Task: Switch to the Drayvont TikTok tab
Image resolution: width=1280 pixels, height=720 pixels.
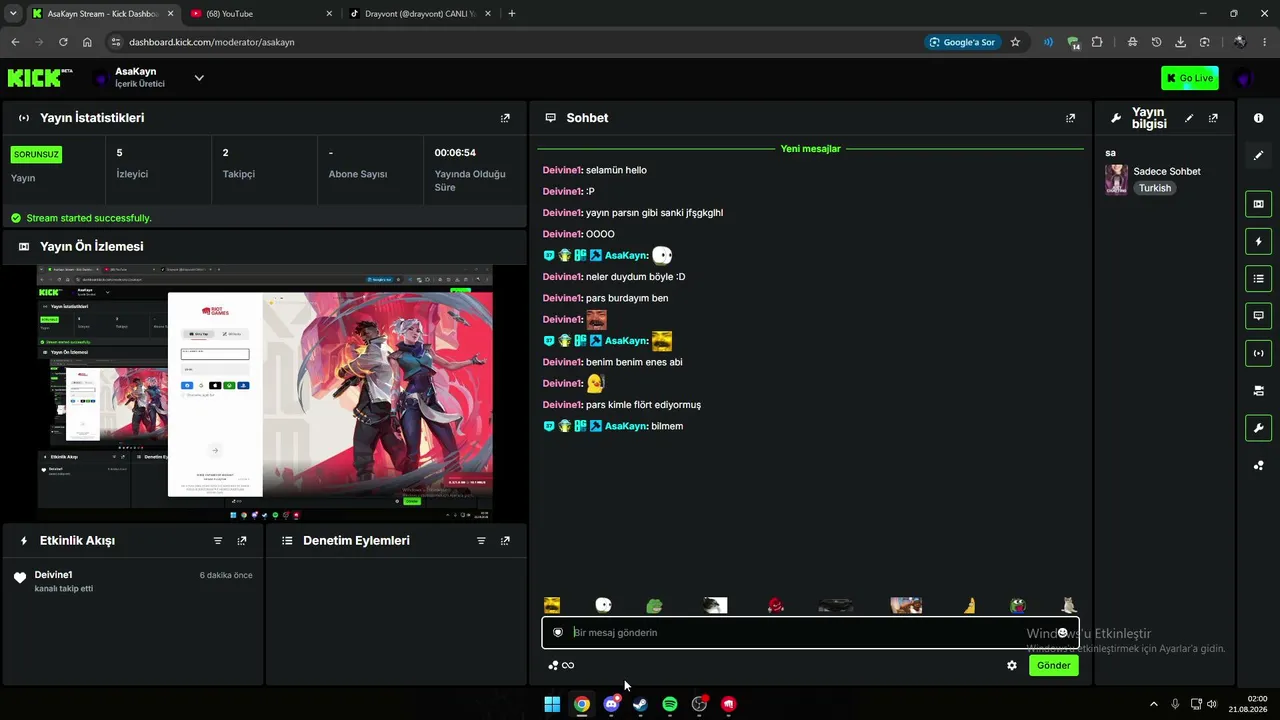Action: [x=420, y=14]
